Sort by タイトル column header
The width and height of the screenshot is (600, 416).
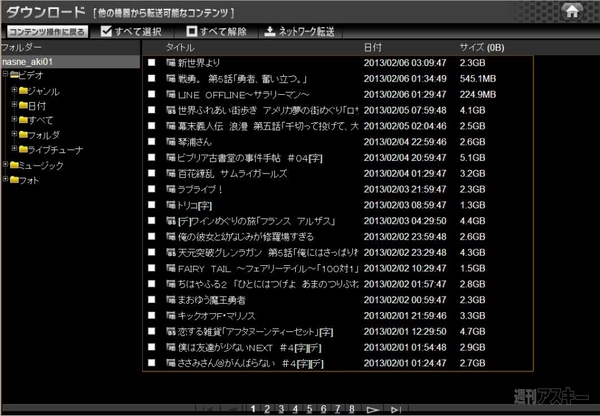(x=180, y=47)
